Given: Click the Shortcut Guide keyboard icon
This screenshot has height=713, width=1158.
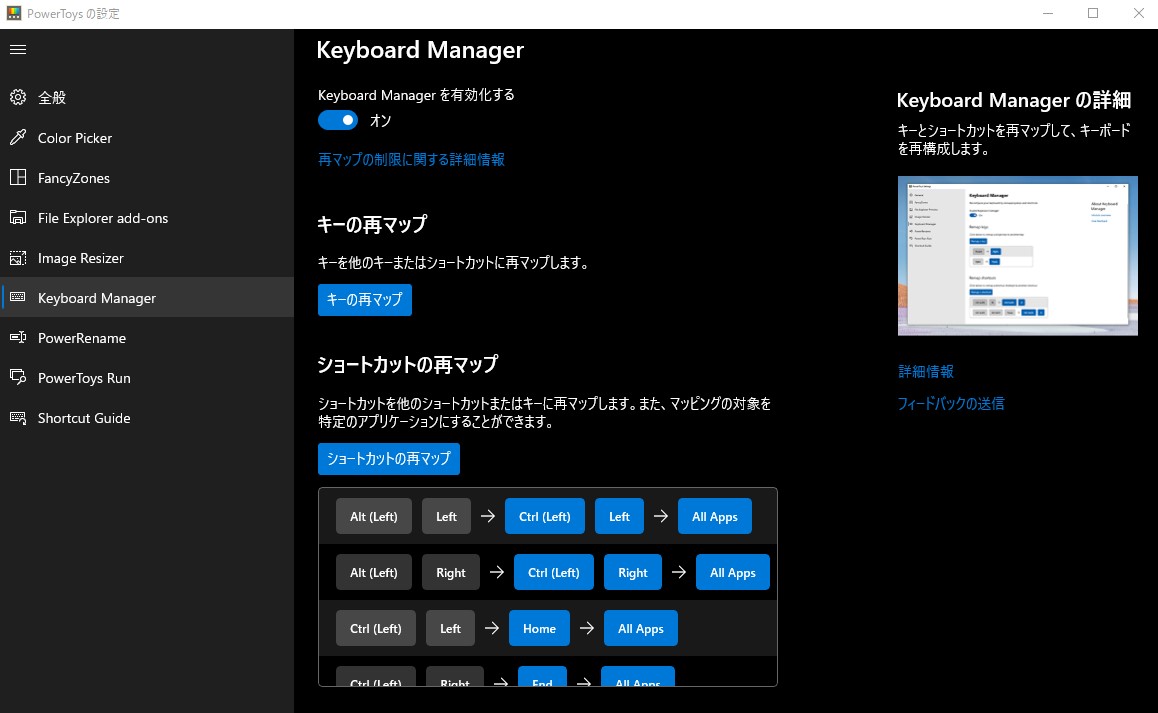Looking at the screenshot, I should coord(18,418).
